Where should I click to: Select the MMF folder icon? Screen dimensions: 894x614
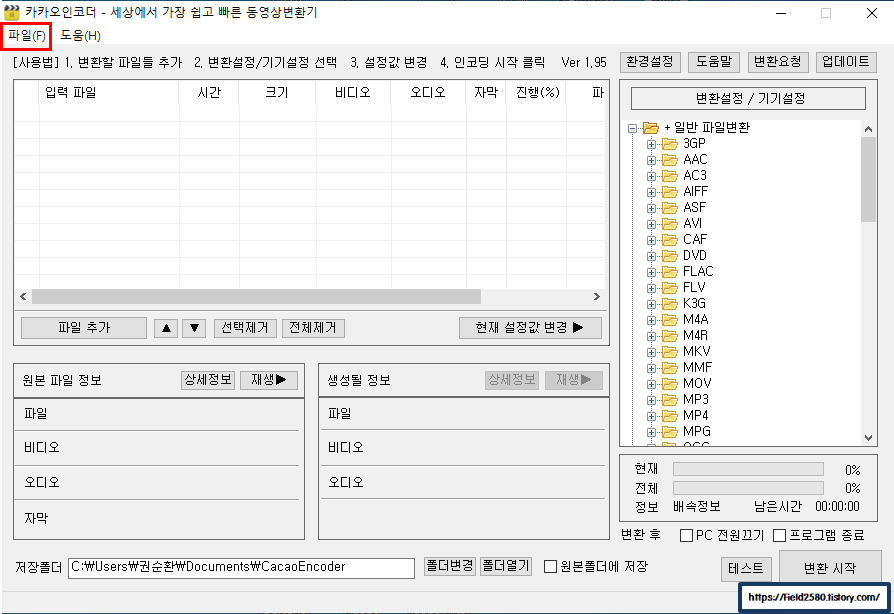[x=669, y=368]
